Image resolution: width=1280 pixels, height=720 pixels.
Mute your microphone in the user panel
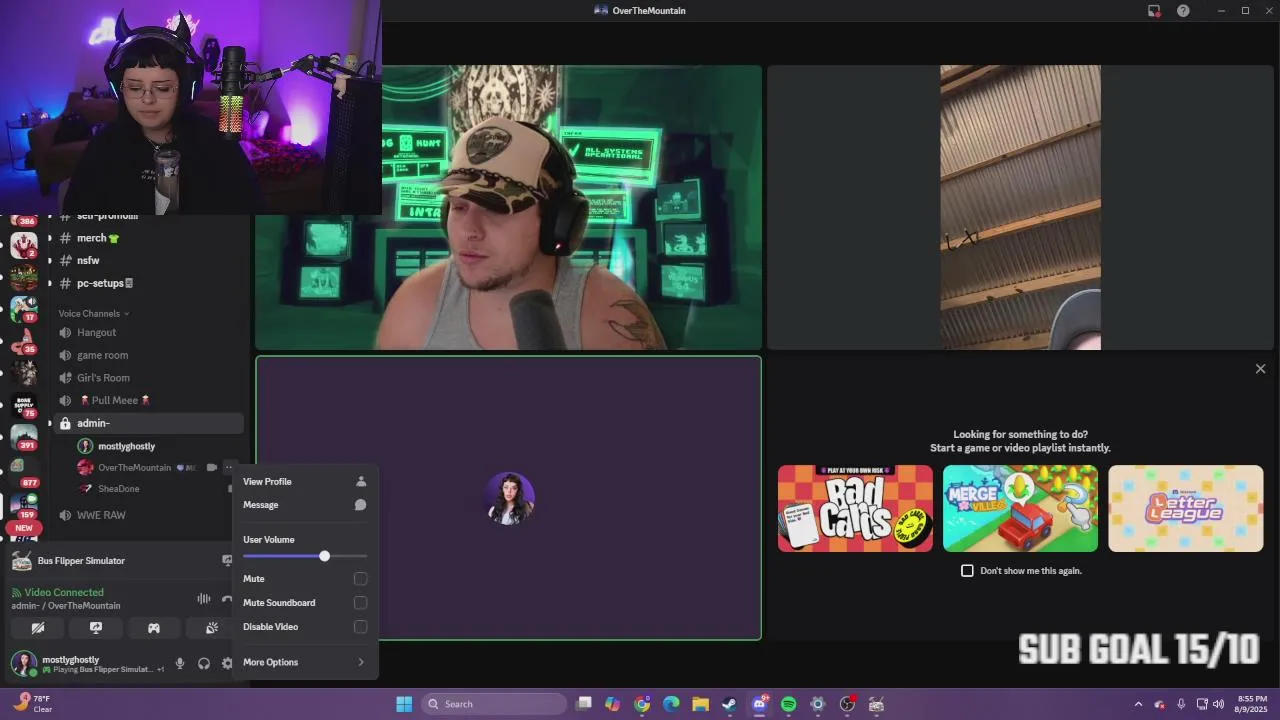pos(180,663)
